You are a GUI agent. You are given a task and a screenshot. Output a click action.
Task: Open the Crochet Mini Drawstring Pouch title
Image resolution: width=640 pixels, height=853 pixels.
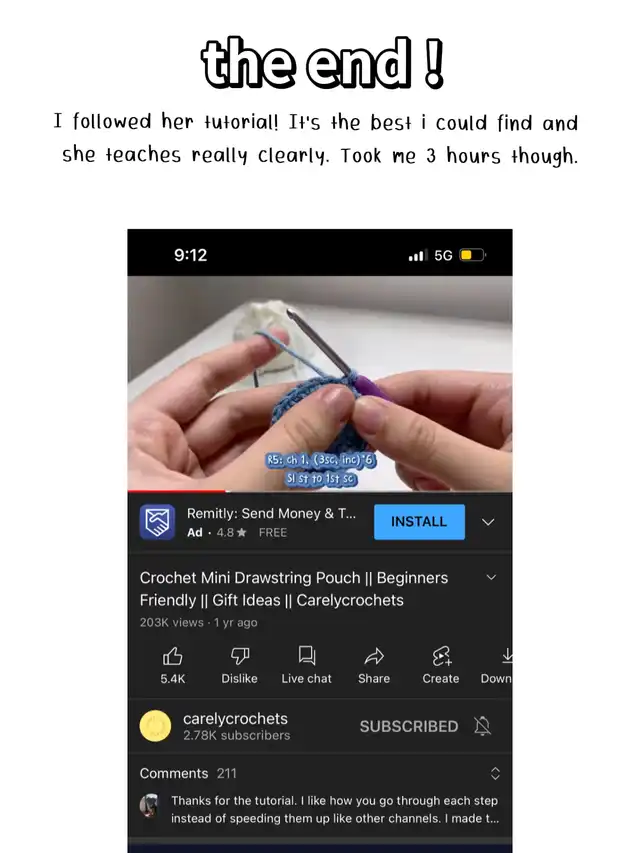click(x=294, y=589)
